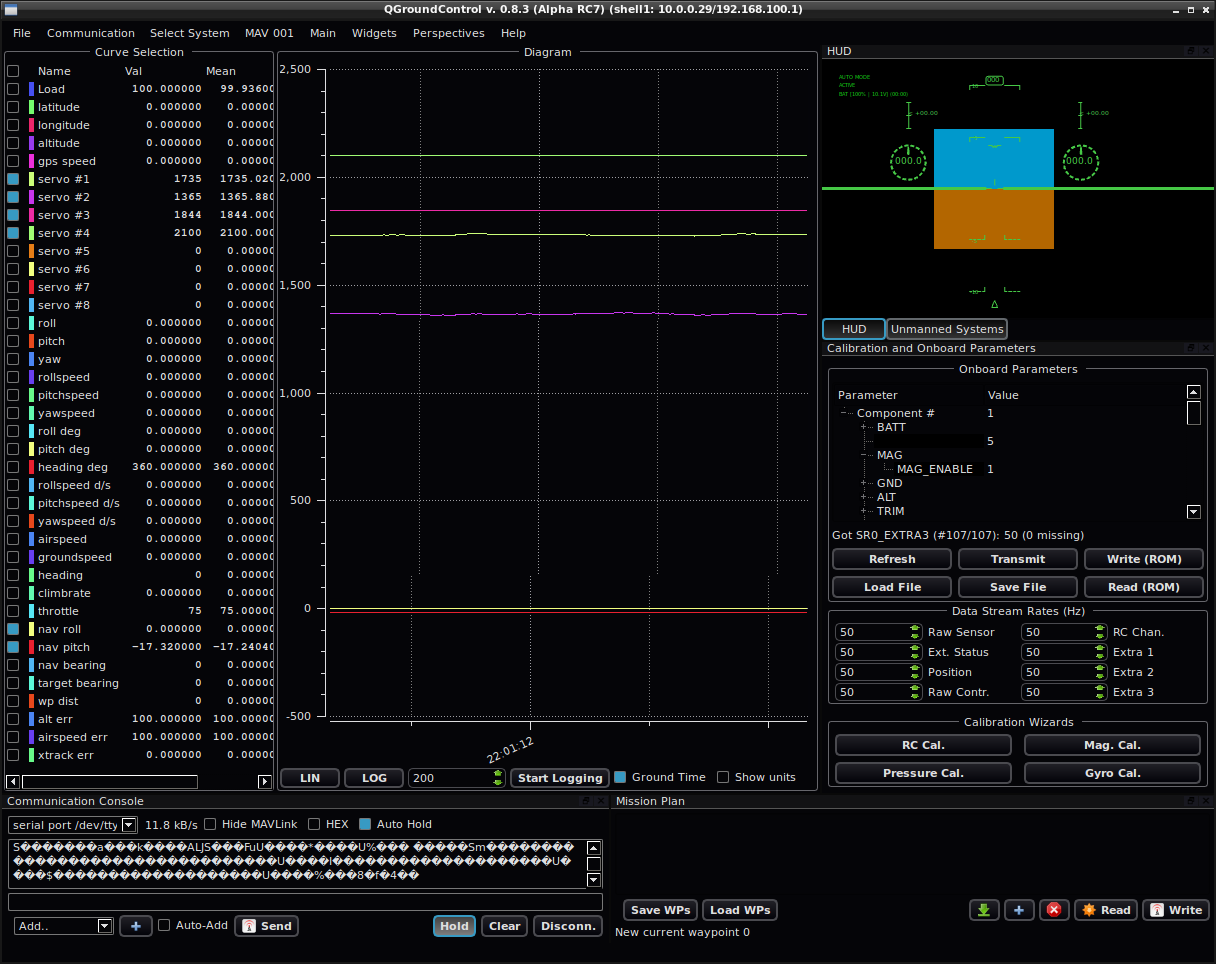Open the serial port device dropdown
The image size is (1216, 964).
129,824
